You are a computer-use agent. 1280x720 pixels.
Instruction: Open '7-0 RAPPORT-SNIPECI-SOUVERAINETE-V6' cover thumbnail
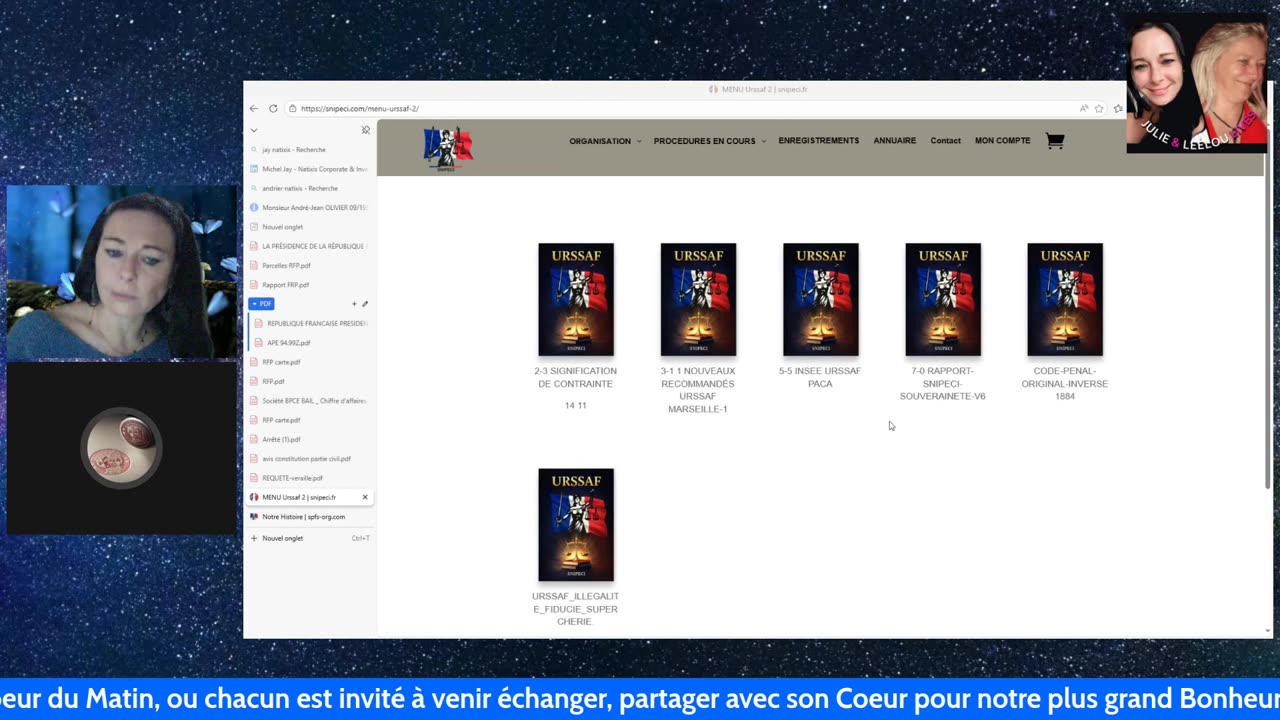pyautogui.click(x=943, y=299)
